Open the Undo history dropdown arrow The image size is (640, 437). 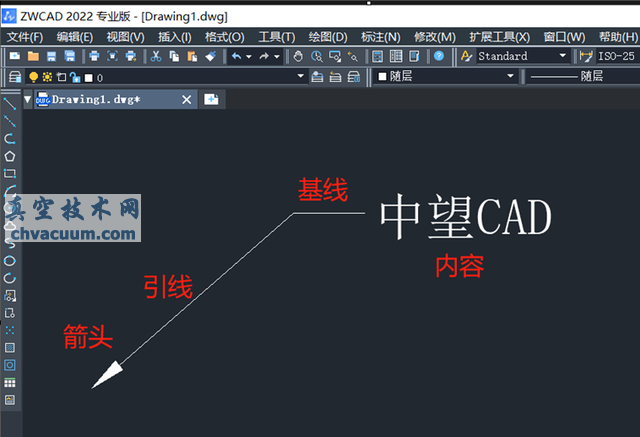click(249, 56)
